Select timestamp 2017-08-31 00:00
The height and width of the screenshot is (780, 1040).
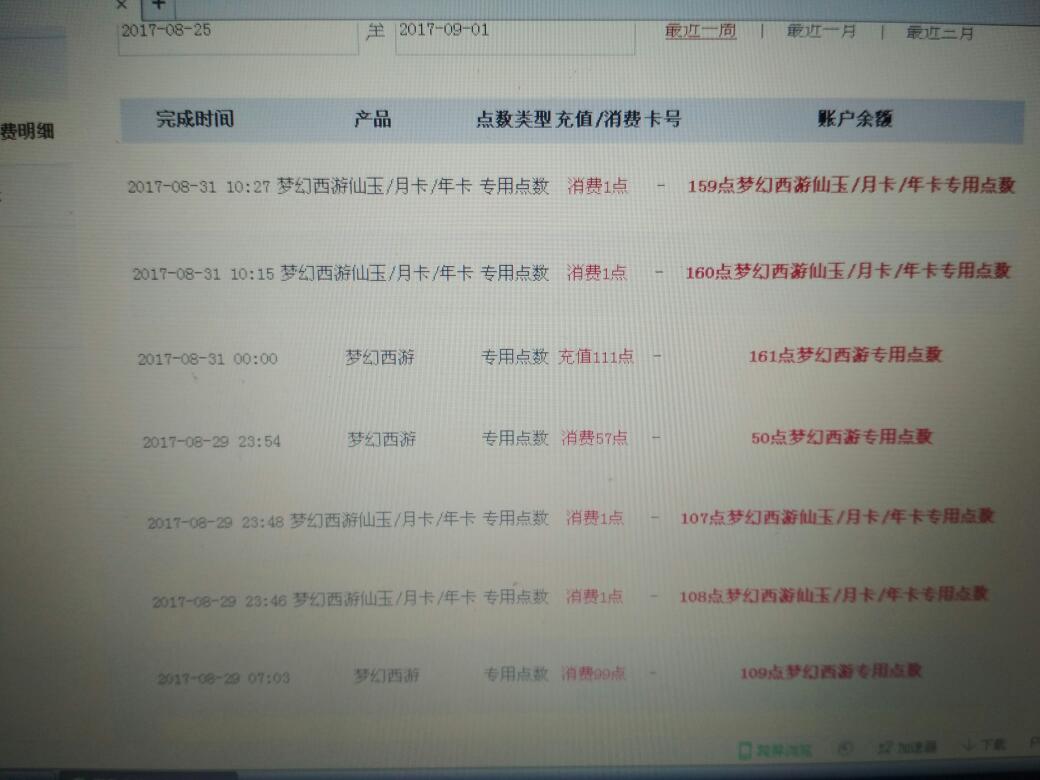click(208, 359)
